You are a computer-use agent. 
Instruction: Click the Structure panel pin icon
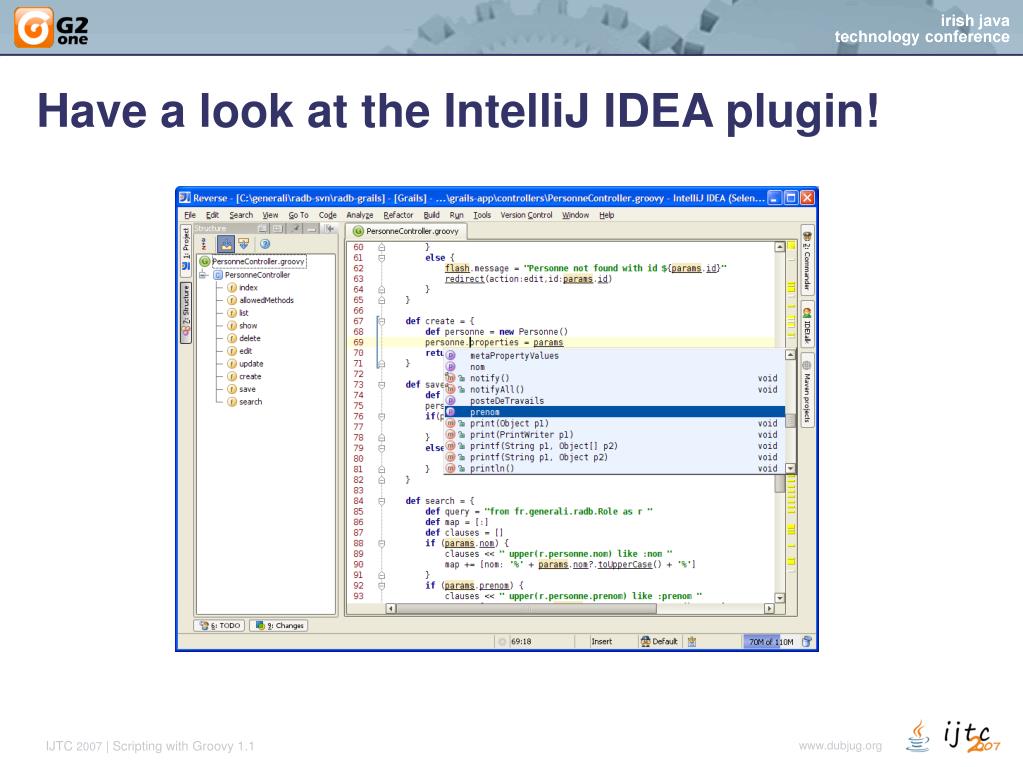tap(296, 228)
